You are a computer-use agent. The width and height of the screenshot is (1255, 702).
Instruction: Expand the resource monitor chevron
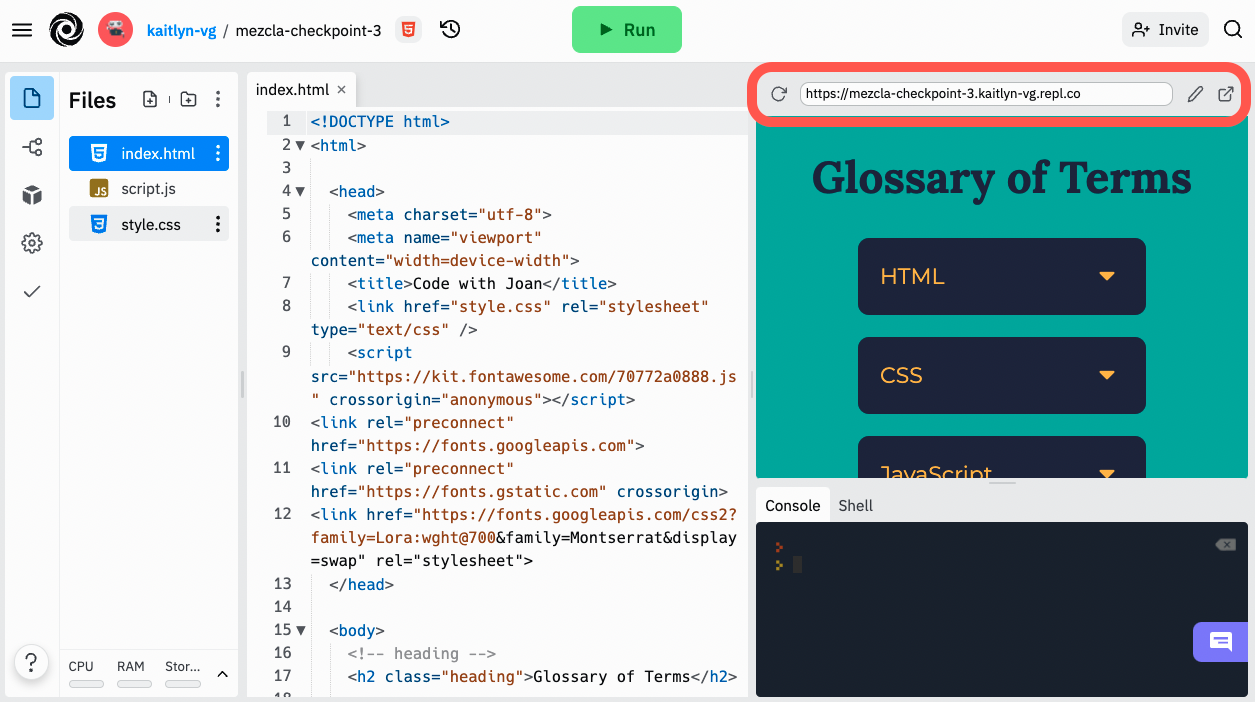point(222,674)
